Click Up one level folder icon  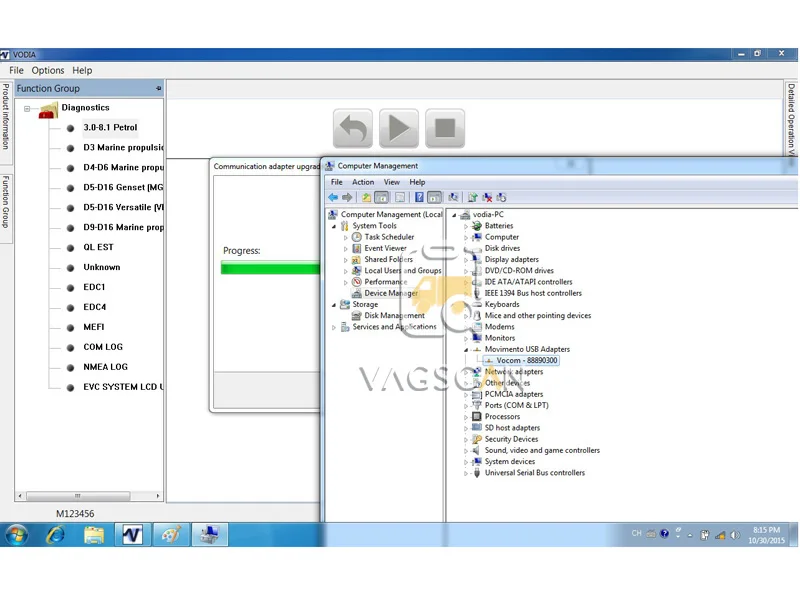[366, 197]
